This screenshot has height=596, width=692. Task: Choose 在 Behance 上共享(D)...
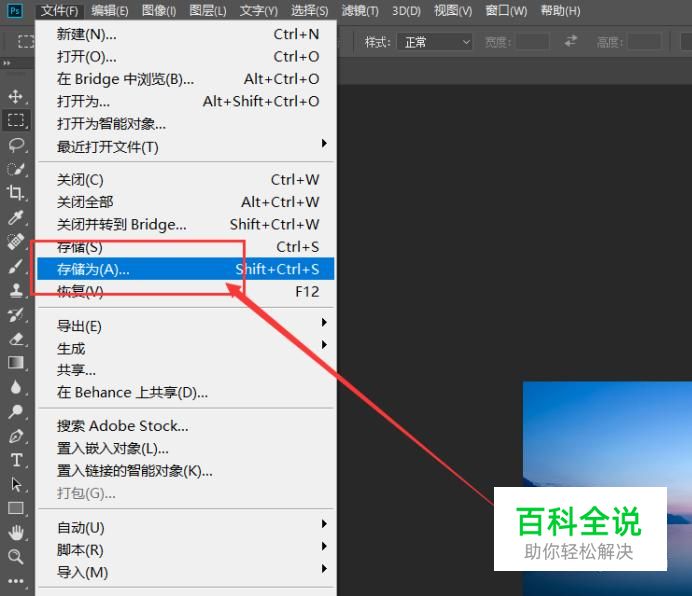[185, 392]
